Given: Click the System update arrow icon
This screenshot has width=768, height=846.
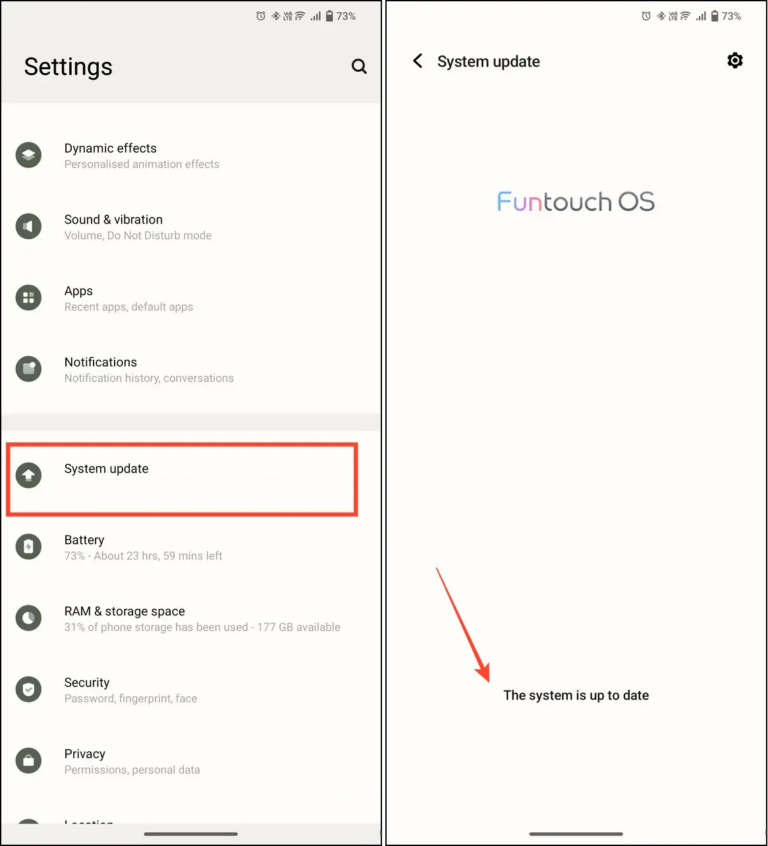Looking at the screenshot, I should click(x=28, y=476).
